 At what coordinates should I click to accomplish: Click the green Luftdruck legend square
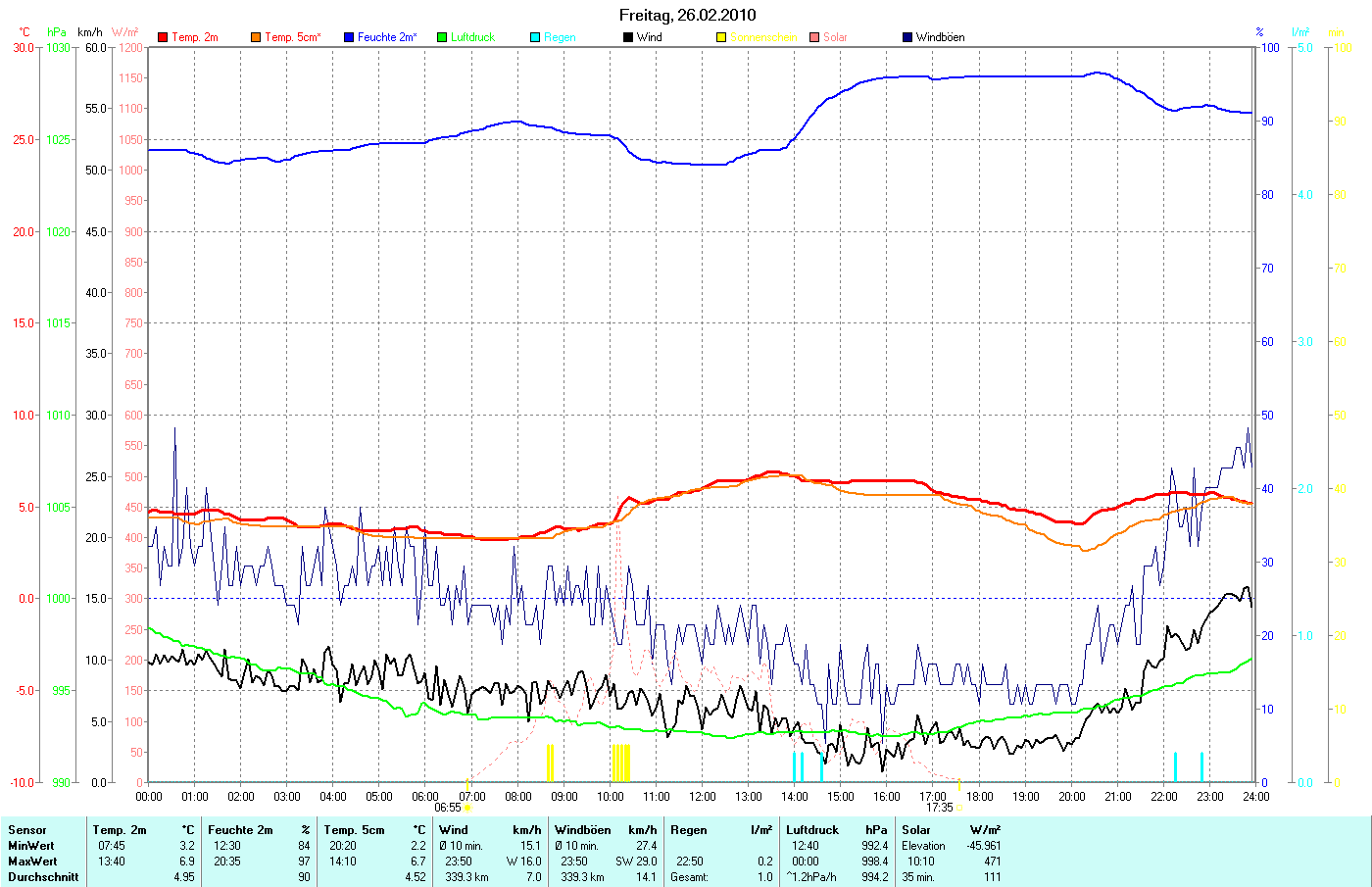[442, 37]
